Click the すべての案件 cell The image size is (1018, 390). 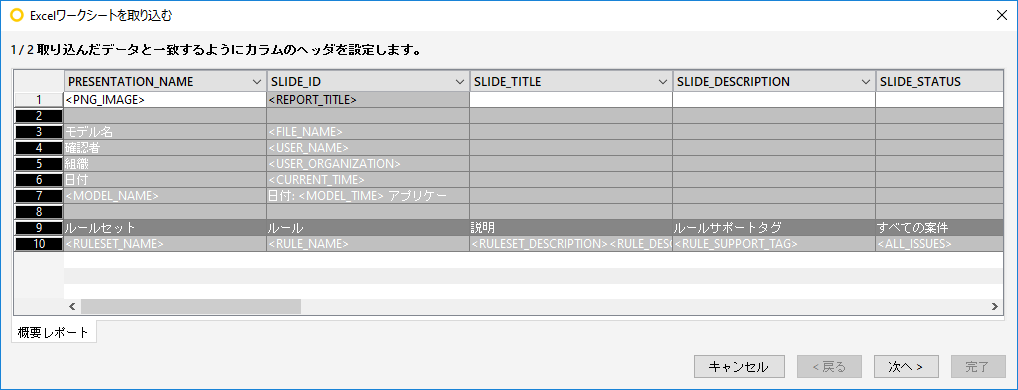[938, 228]
